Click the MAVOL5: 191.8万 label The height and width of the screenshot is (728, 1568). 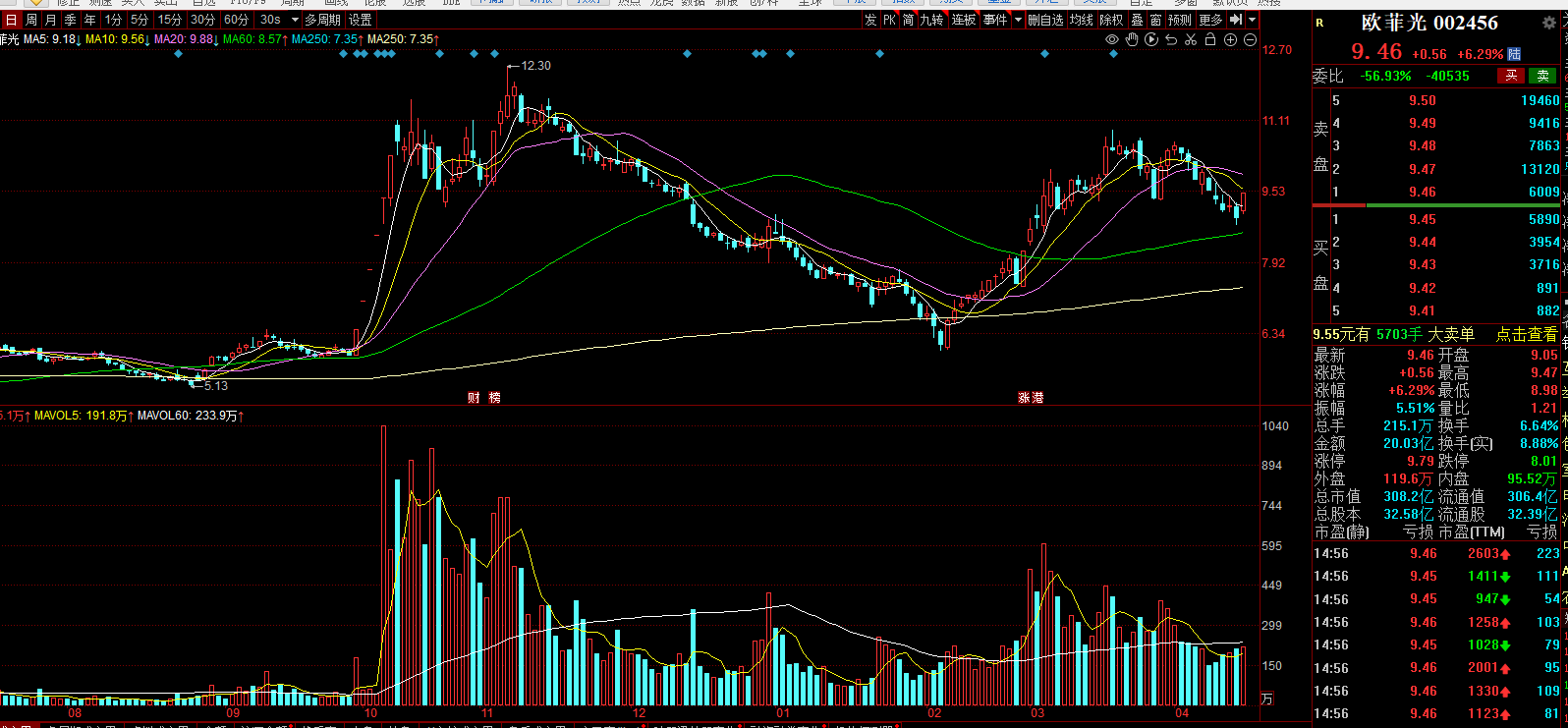click(x=84, y=416)
